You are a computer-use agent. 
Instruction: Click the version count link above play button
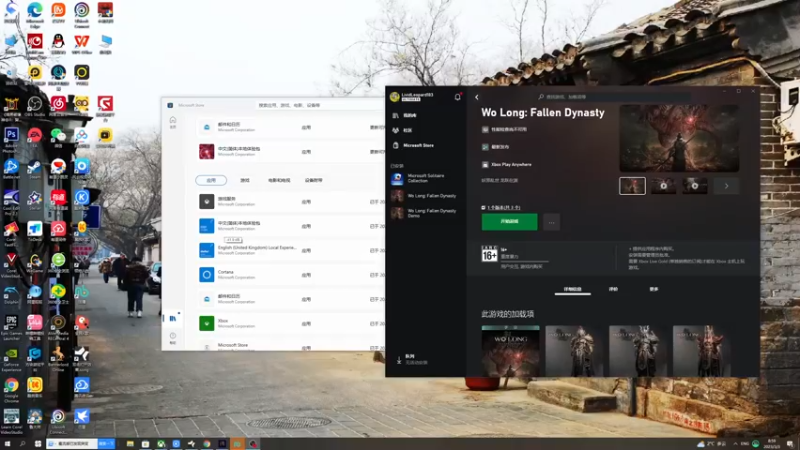point(503,208)
